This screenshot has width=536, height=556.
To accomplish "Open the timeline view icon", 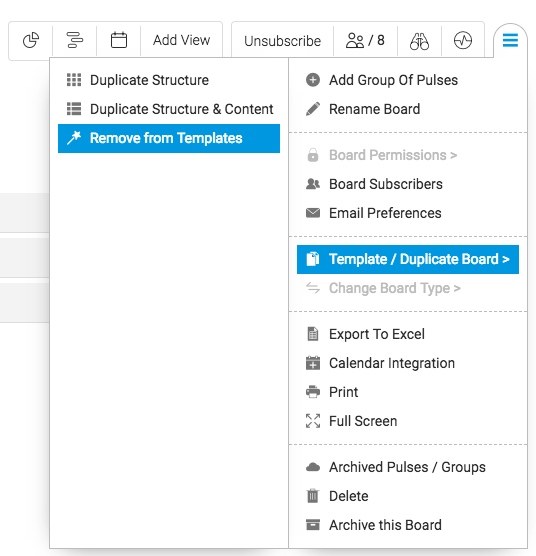I will click(74, 40).
